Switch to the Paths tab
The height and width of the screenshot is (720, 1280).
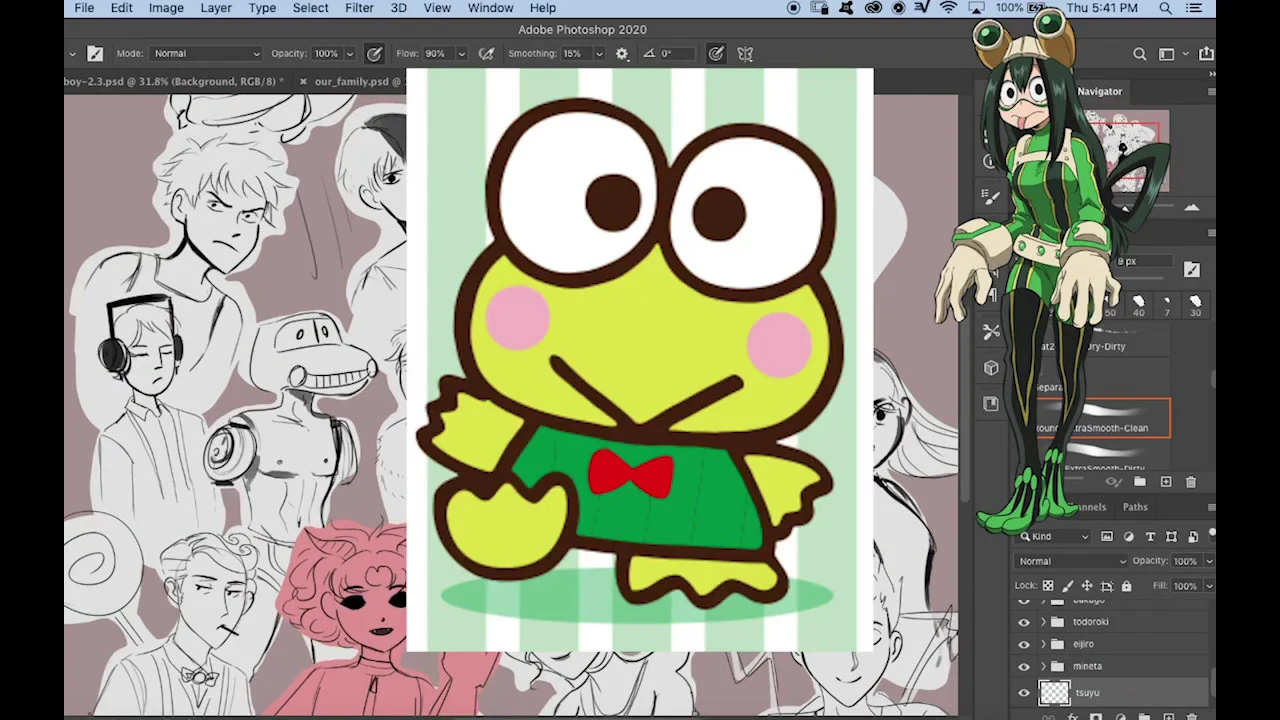1135,508
